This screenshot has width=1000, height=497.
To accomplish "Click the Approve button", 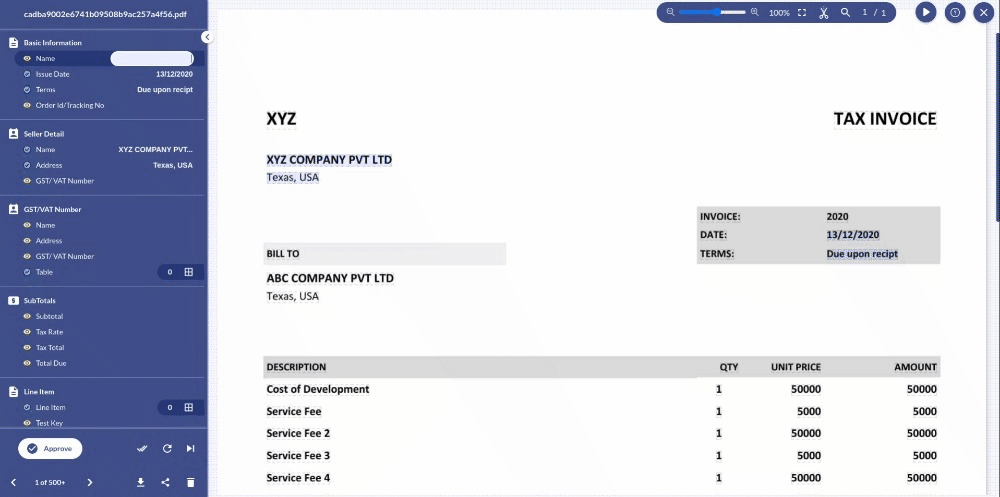I will pos(50,449).
